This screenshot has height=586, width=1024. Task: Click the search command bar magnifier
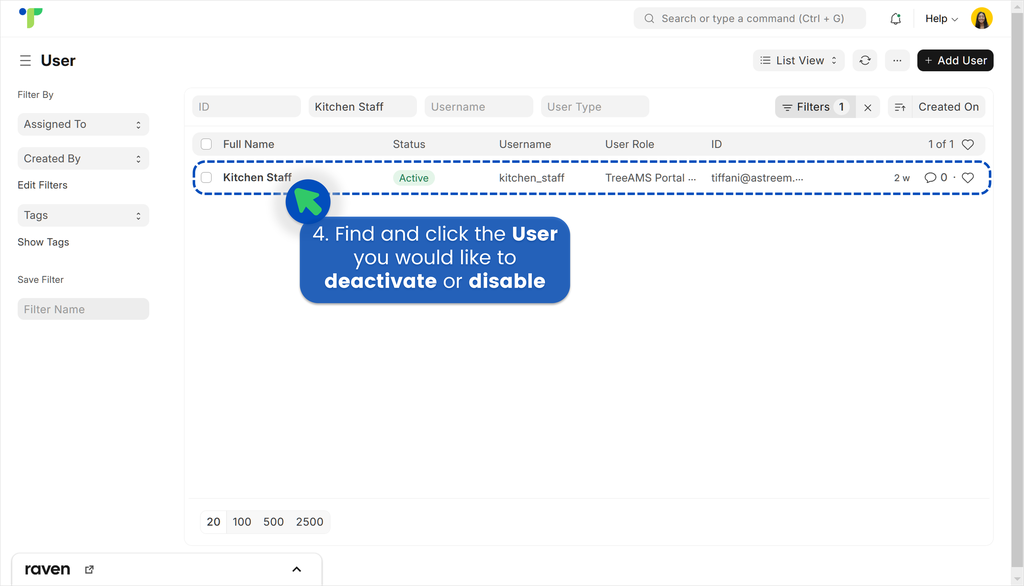click(649, 18)
